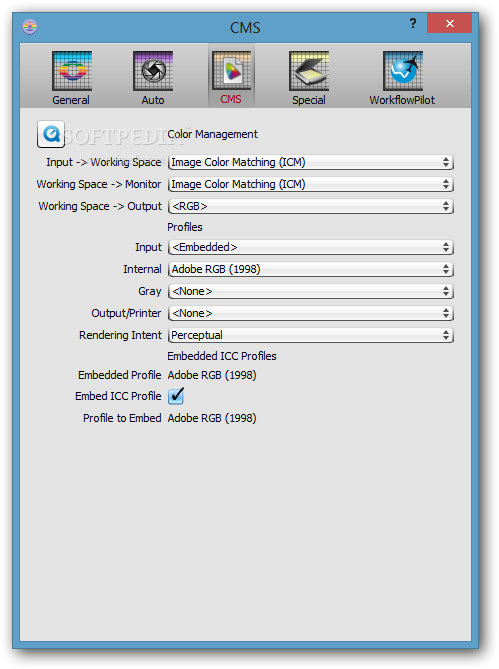This screenshot has height=669, width=499.
Task: Switch to the Special tab label
Action: [309, 101]
